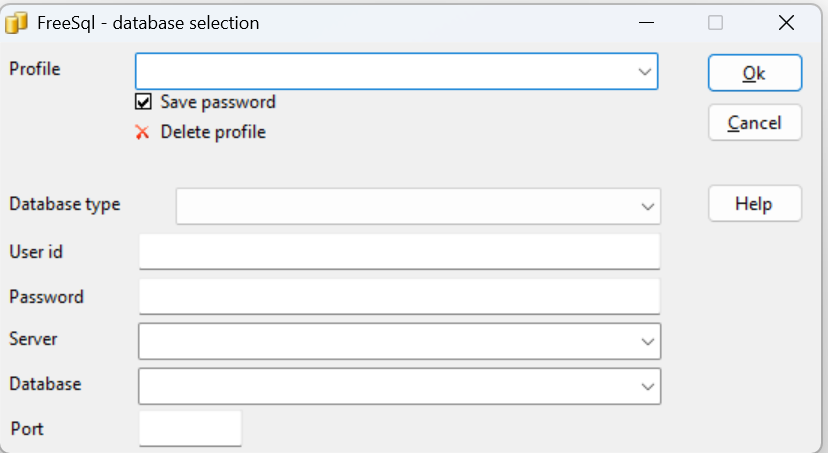Minimize the FreeSql dialog window
Image resolution: width=828 pixels, height=453 pixels.
pos(646,23)
